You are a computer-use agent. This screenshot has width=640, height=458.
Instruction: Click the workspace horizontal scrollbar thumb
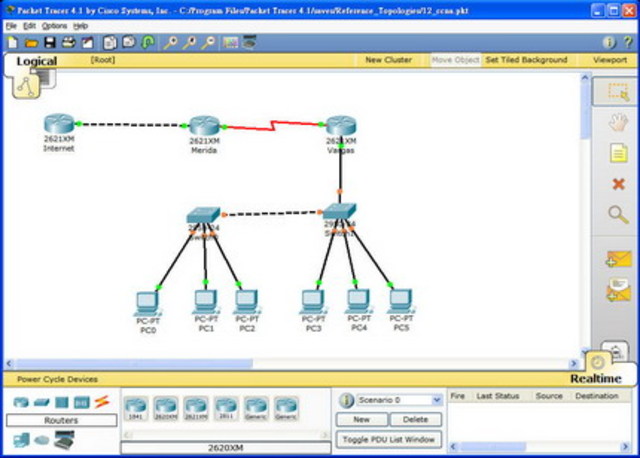(134, 363)
